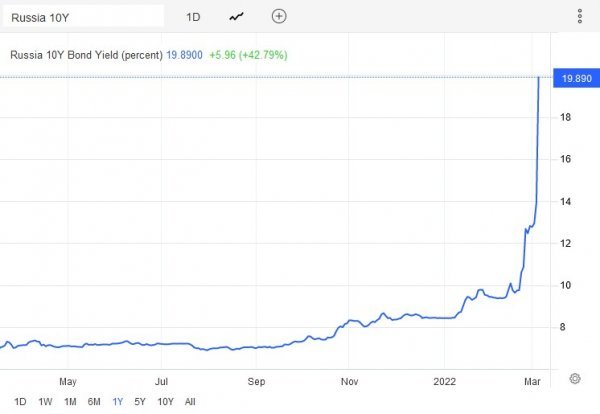
Task: Click the 19.8900 current value text
Action: [x=184, y=55]
